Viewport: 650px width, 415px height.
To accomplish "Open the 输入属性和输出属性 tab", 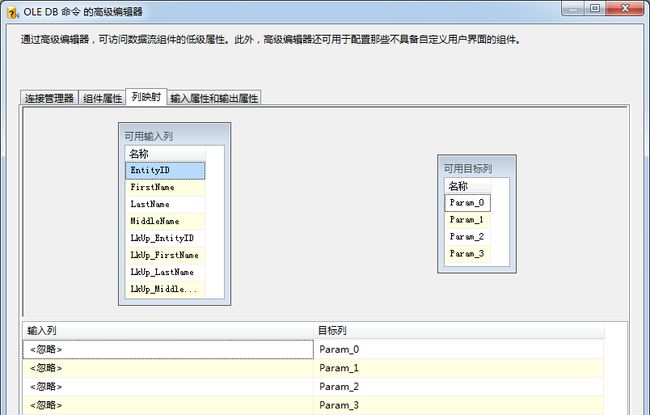I will pyautogui.click(x=214, y=98).
